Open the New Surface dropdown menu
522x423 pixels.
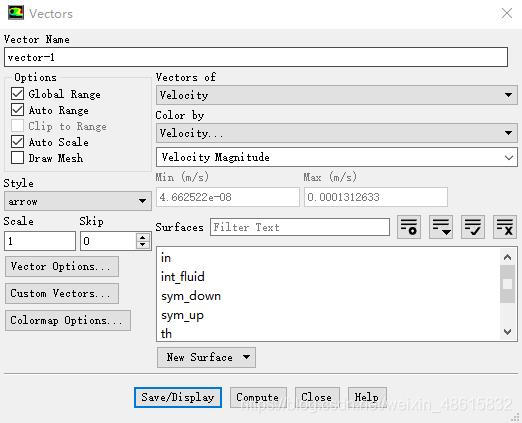point(206,357)
